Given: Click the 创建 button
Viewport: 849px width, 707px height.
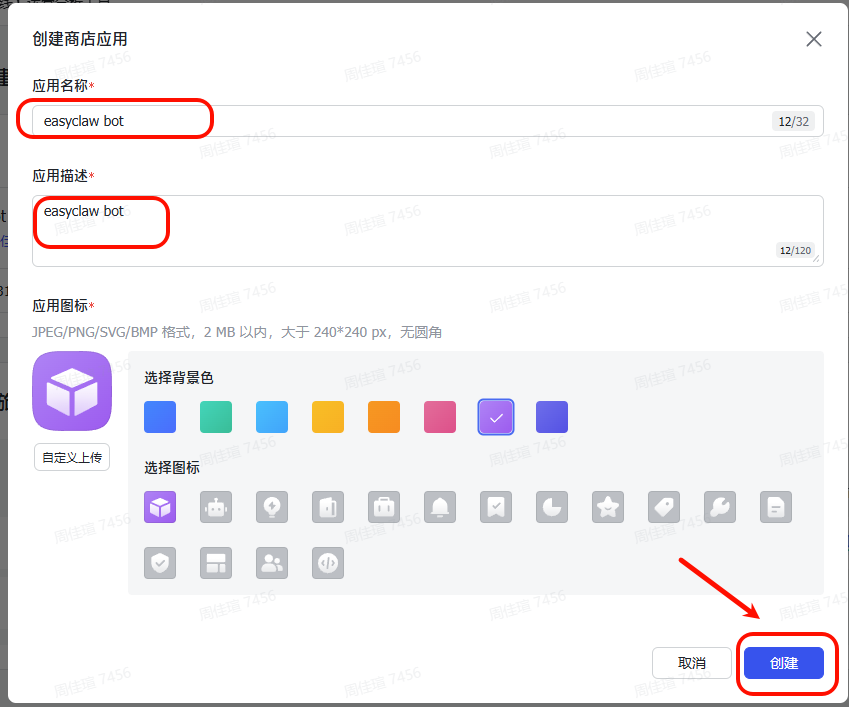Looking at the screenshot, I should point(783,663).
